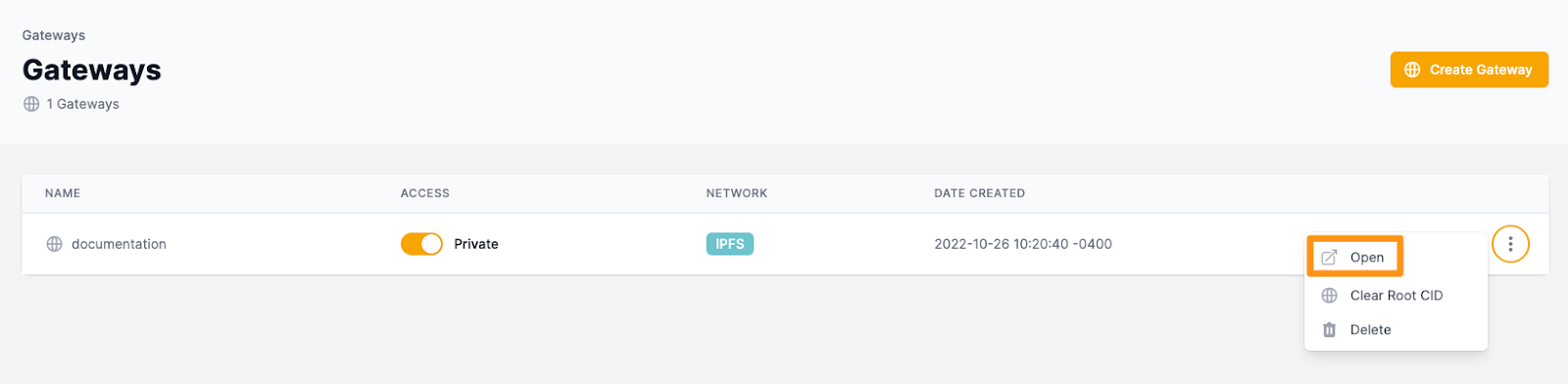Click the globe icon next to documentation
Viewport: 1568px width, 384px height.
pyautogui.click(x=55, y=244)
